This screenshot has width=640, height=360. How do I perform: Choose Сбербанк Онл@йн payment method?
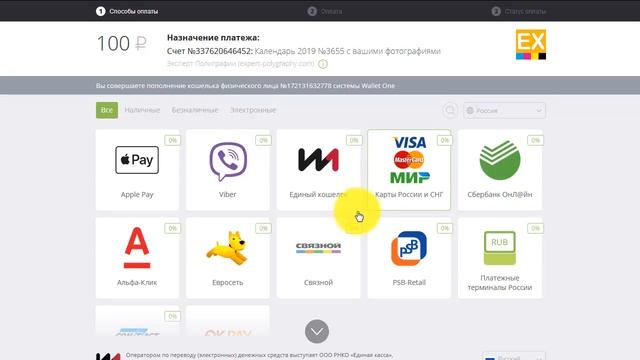pyautogui.click(x=500, y=170)
